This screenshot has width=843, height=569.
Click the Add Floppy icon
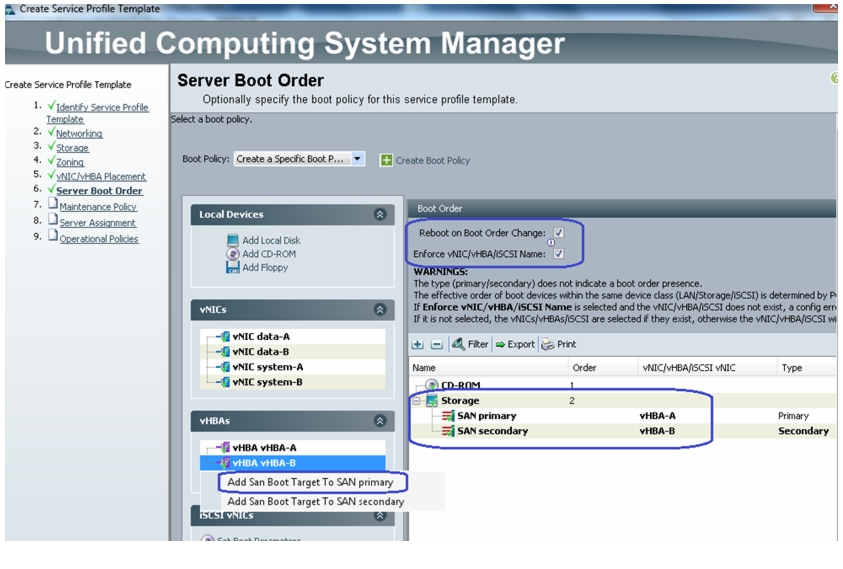(x=233, y=267)
